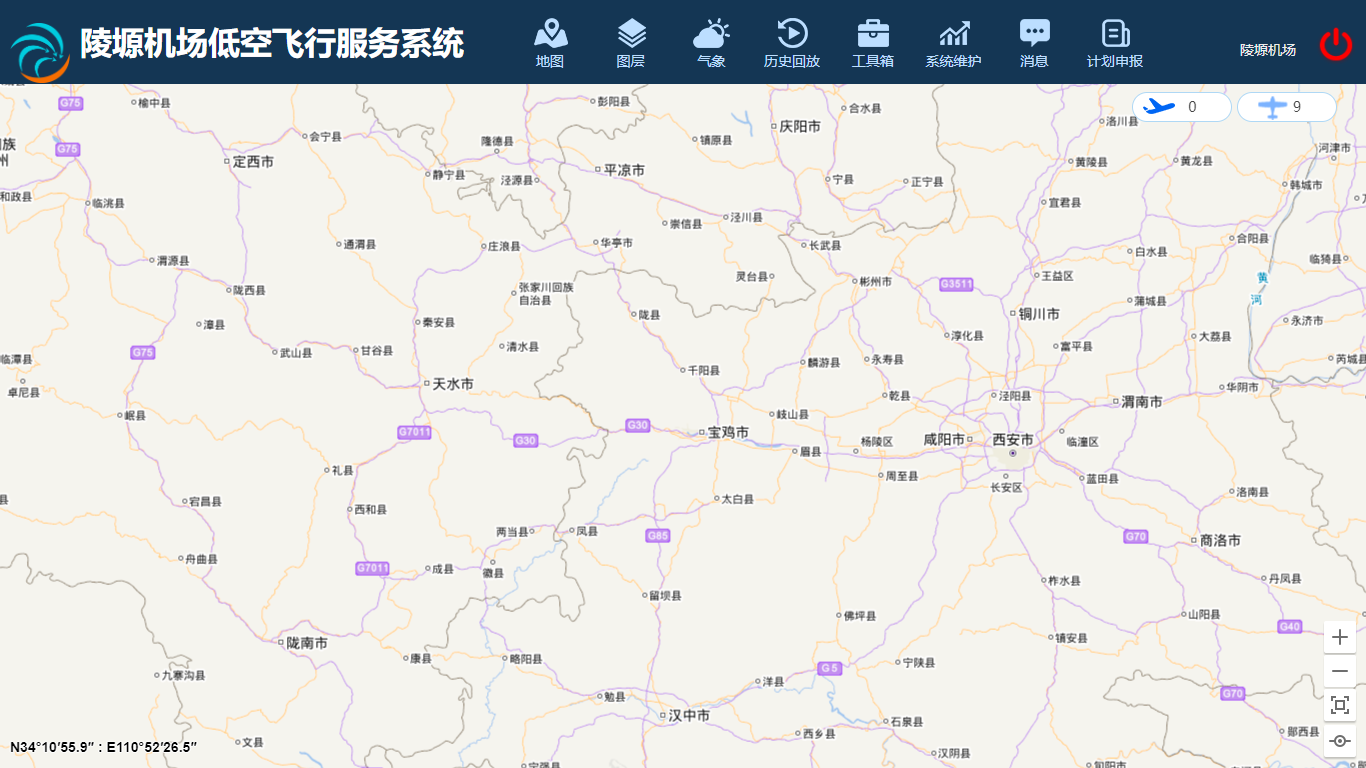The width and height of the screenshot is (1366, 768).
Task: Toggle the jet aircraft counter showing 0
Action: point(1181,107)
